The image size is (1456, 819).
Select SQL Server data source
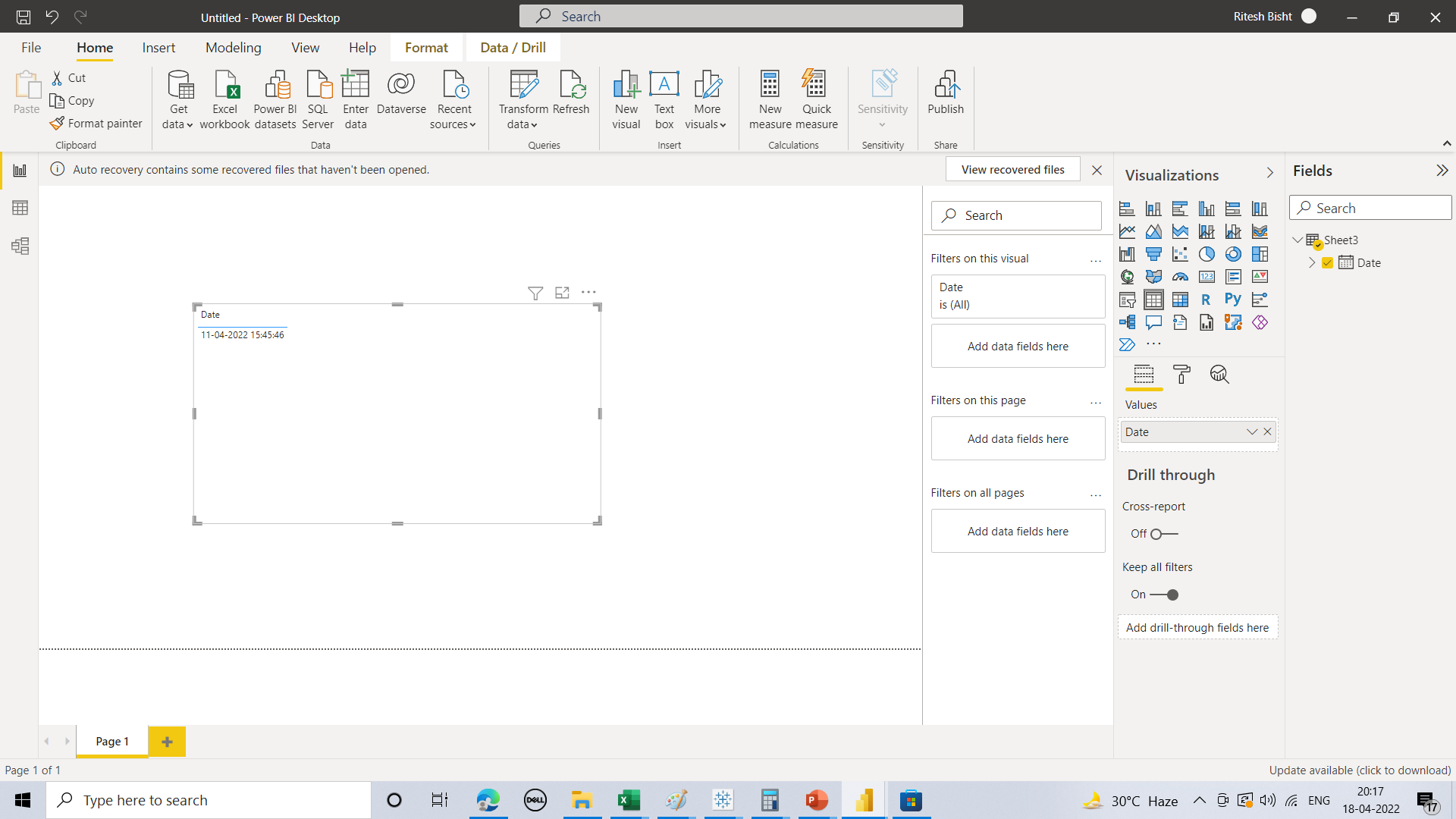click(318, 100)
